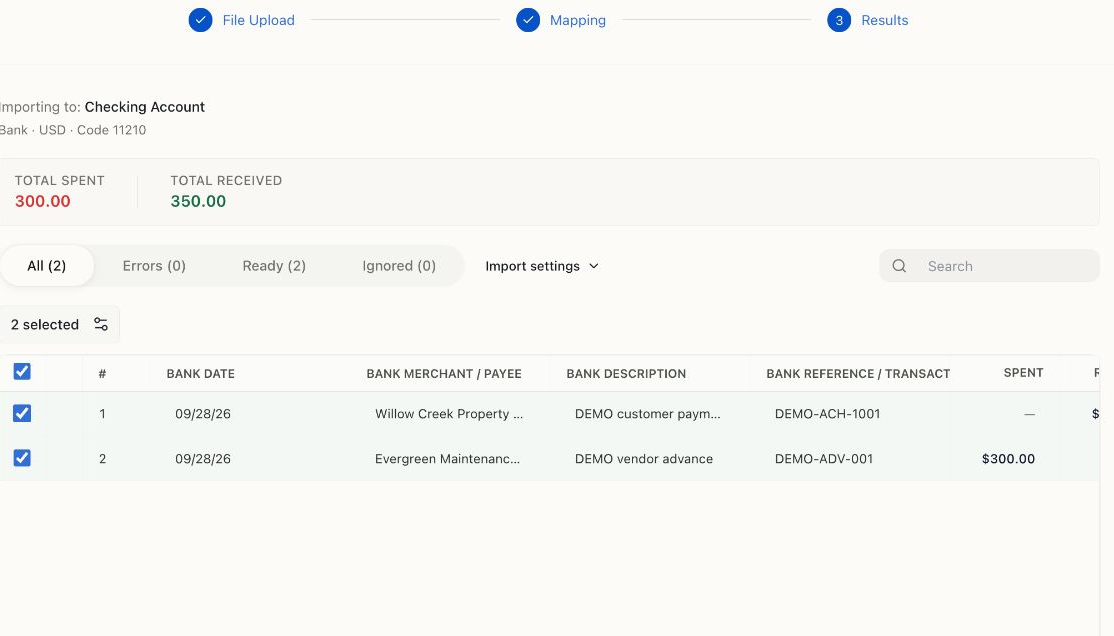Click the # column header
The width and height of the screenshot is (1114, 636).
click(102, 374)
